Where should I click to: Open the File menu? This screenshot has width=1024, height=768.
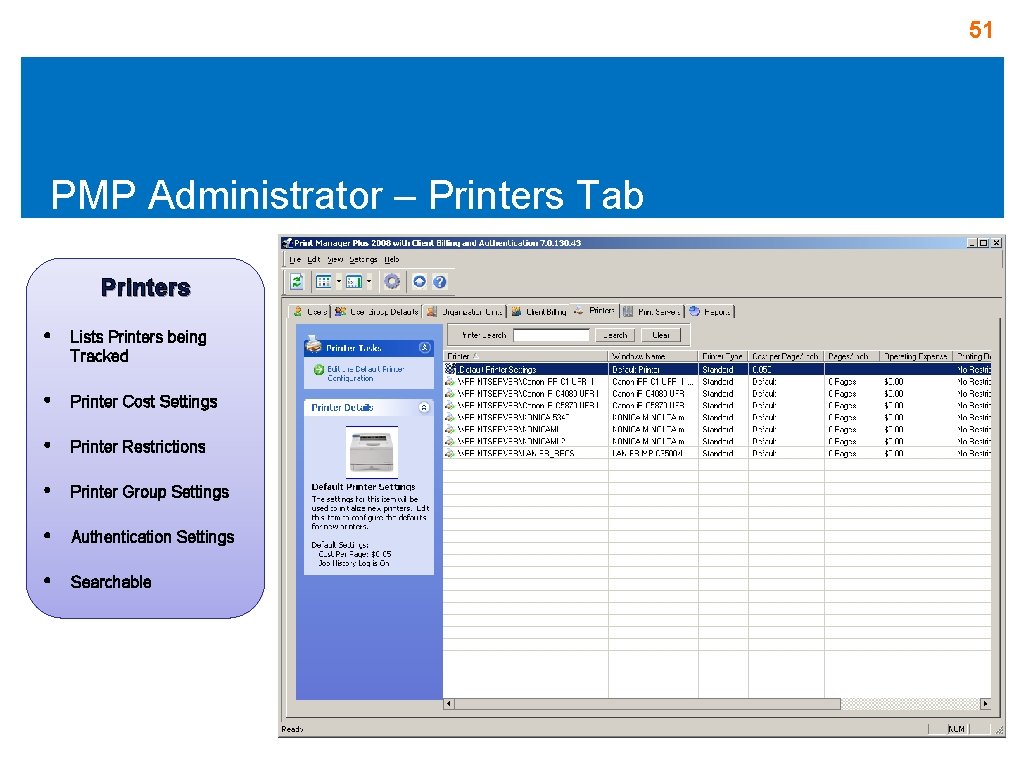point(295,259)
